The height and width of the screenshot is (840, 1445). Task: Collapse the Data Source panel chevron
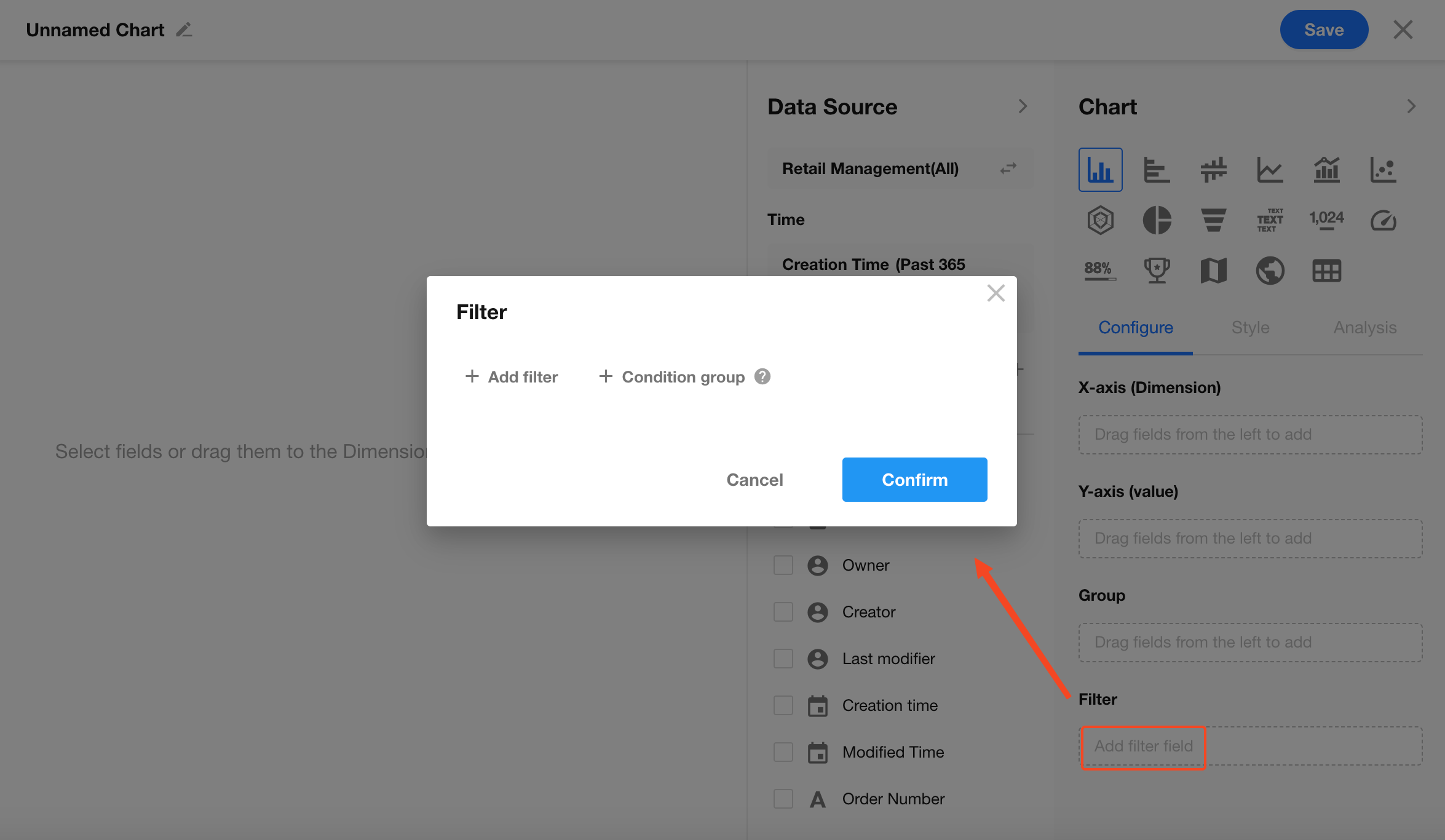click(x=1023, y=106)
